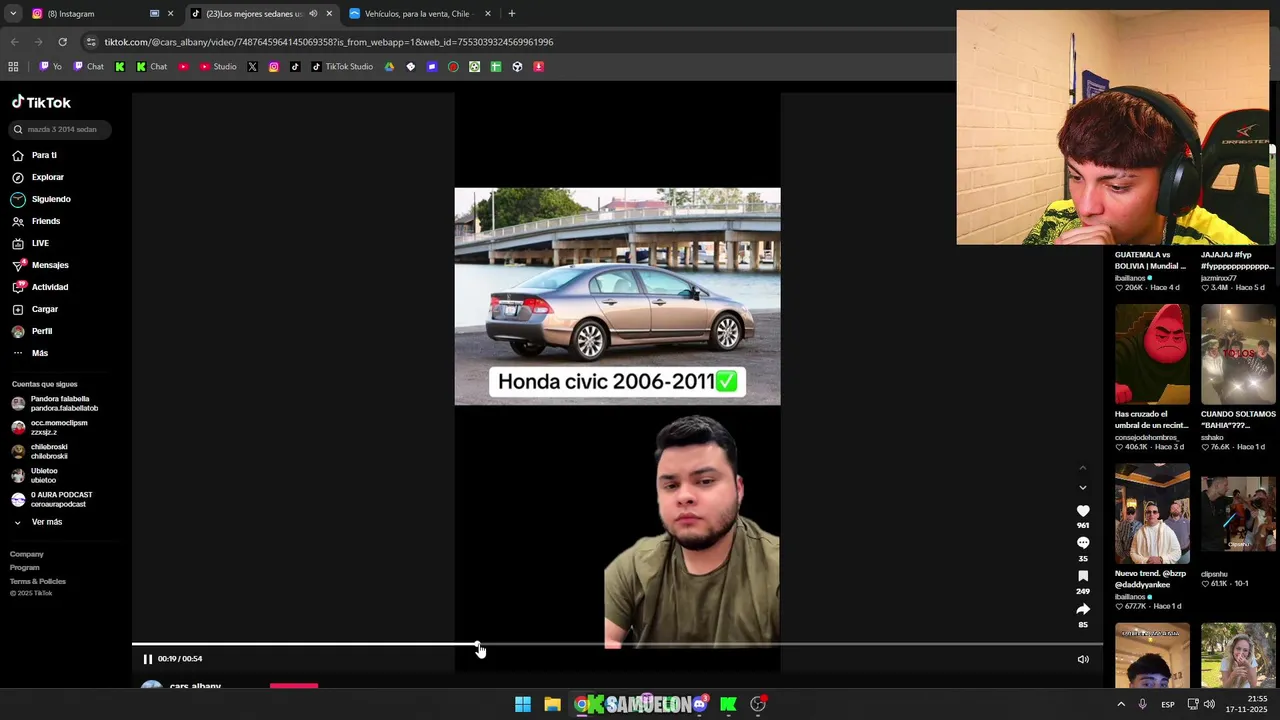
Task: View site information icon in address bar
Action: 91,42
